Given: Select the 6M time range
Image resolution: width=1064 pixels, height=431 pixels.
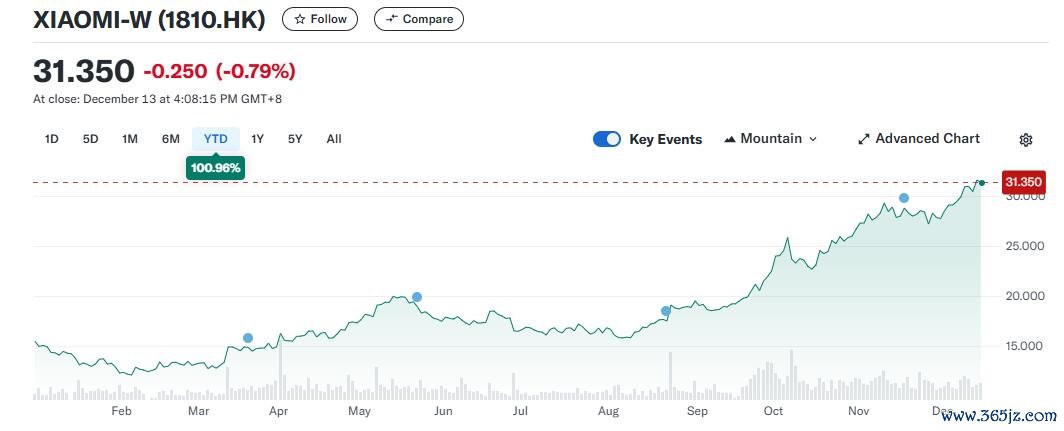Looking at the screenshot, I should [170, 139].
